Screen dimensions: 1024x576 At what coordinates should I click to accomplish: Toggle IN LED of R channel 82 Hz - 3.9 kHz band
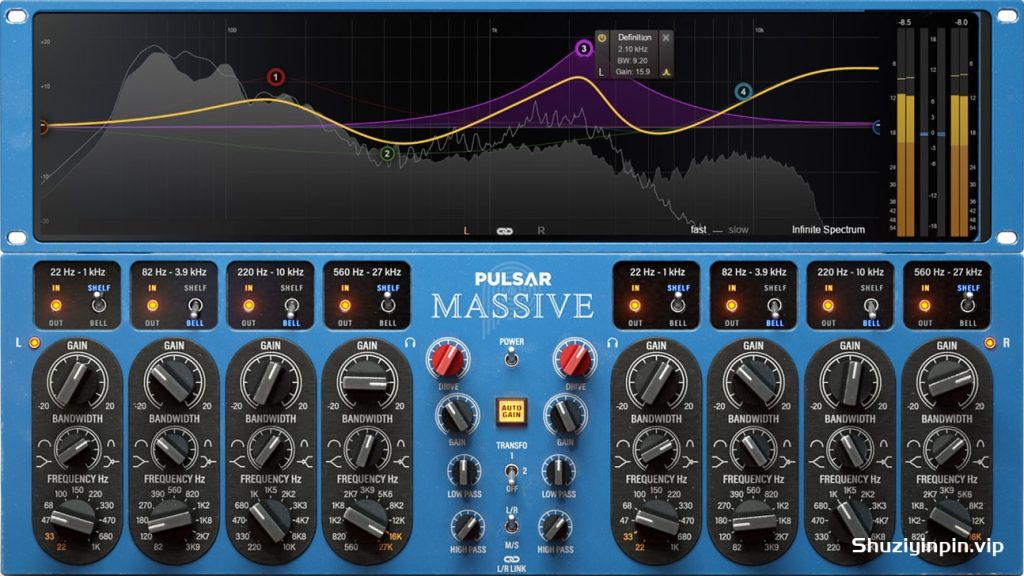[732, 305]
